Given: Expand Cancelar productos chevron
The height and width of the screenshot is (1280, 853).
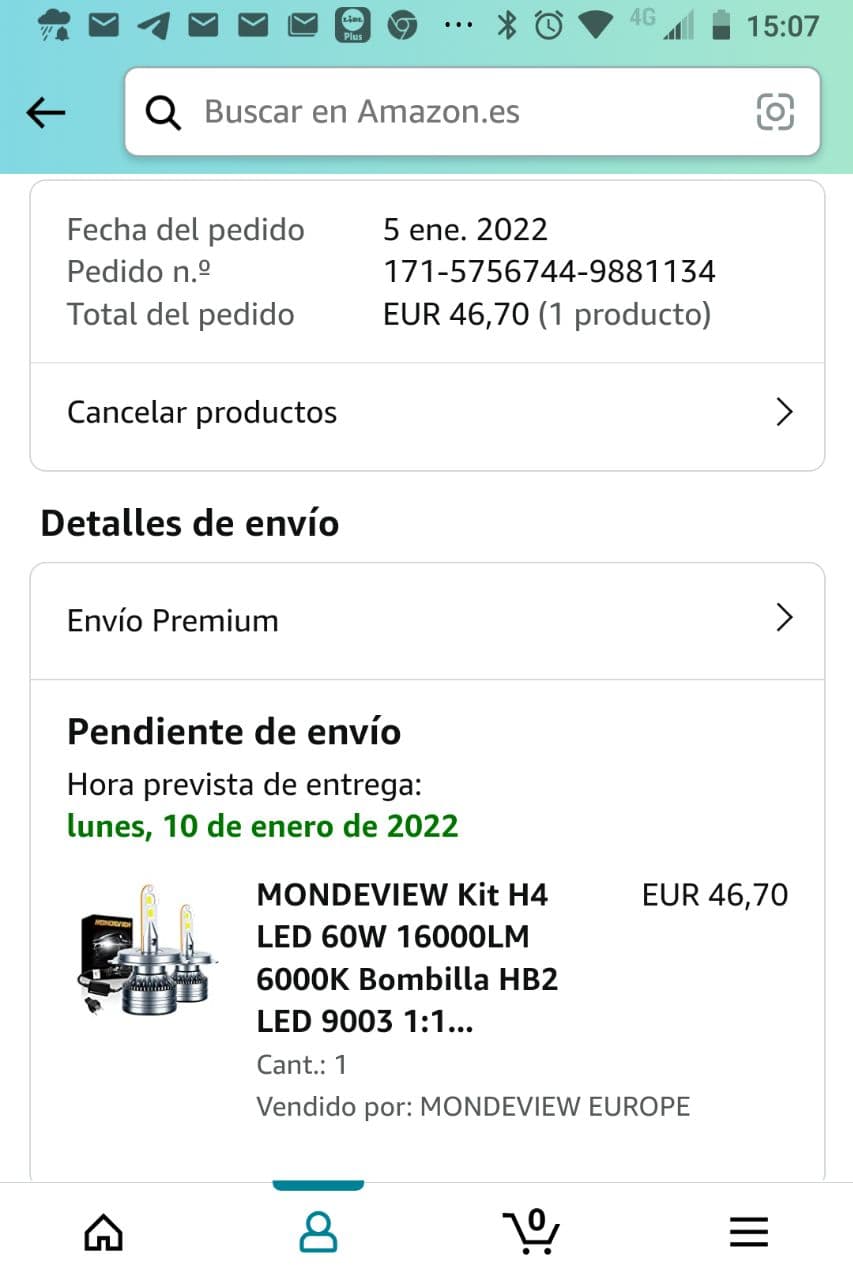Looking at the screenshot, I should [x=784, y=413].
